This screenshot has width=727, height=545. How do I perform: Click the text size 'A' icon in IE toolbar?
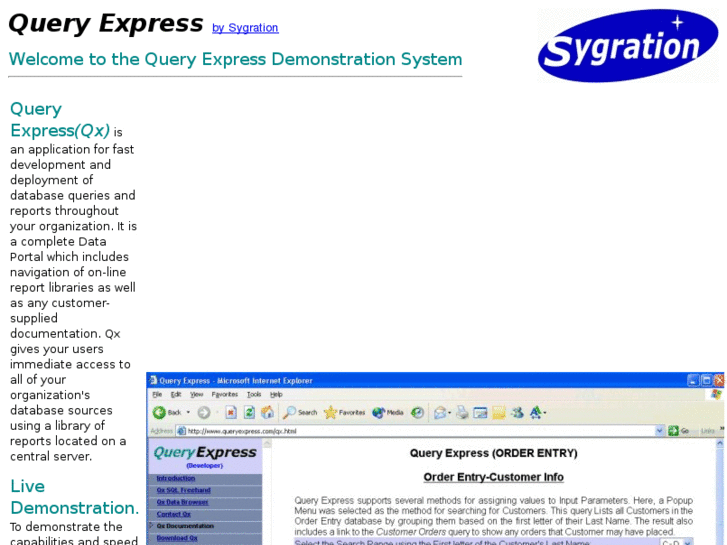click(536, 412)
